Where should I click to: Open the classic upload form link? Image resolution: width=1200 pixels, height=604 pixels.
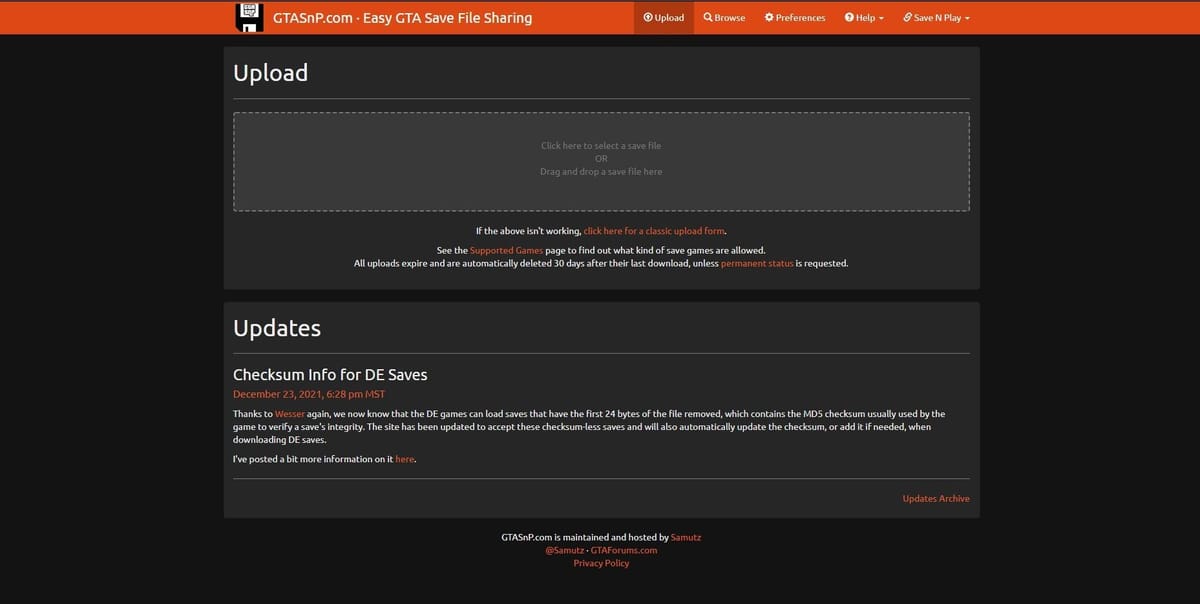(654, 231)
